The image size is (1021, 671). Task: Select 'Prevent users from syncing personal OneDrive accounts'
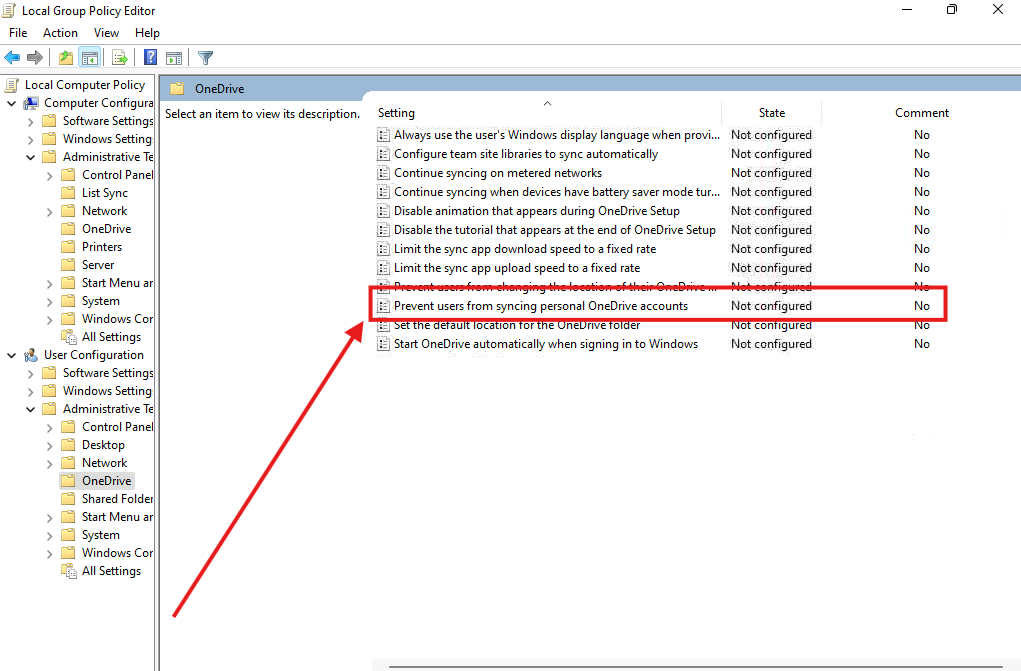coord(541,306)
